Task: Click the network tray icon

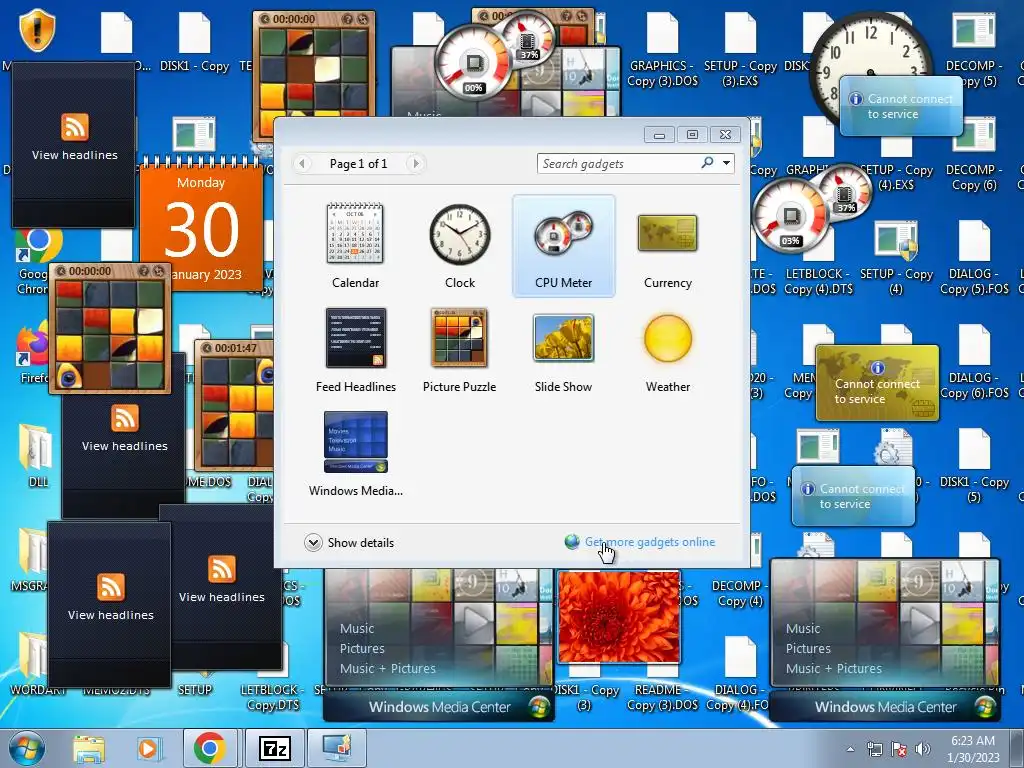Action: [874, 748]
